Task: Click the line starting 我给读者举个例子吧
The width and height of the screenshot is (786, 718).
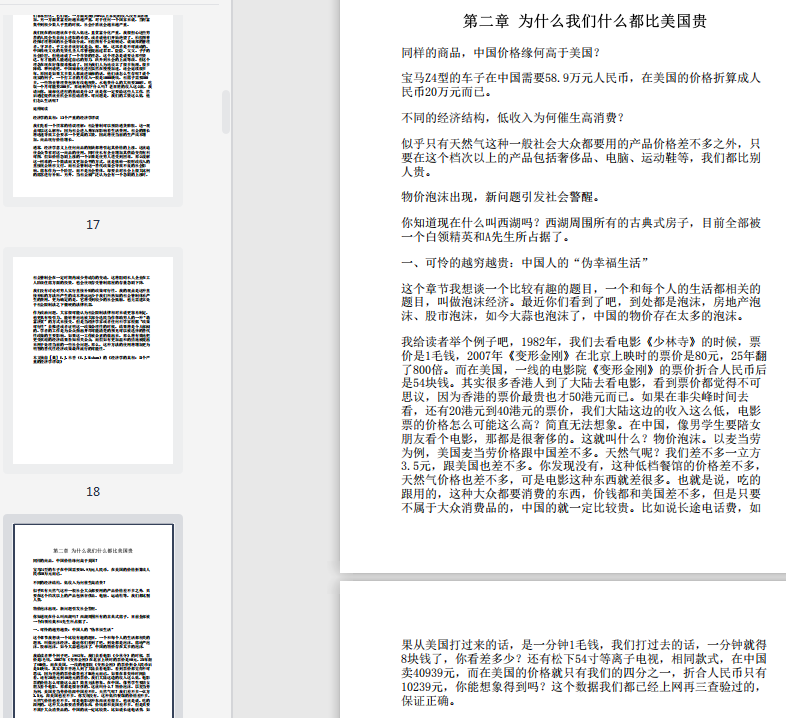Action: pos(581,342)
